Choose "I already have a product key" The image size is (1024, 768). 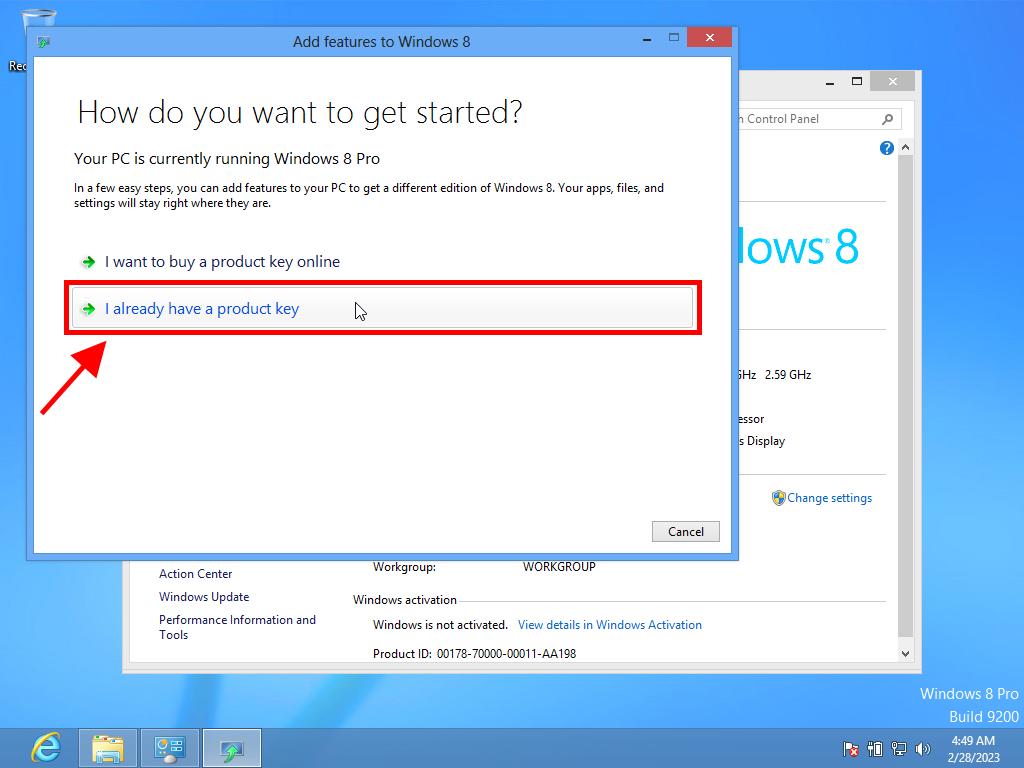click(x=201, y=309)
